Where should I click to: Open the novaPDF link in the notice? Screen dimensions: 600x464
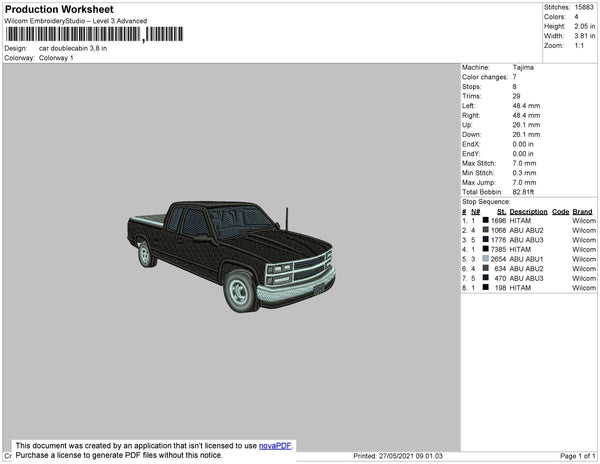coord(275,446)
